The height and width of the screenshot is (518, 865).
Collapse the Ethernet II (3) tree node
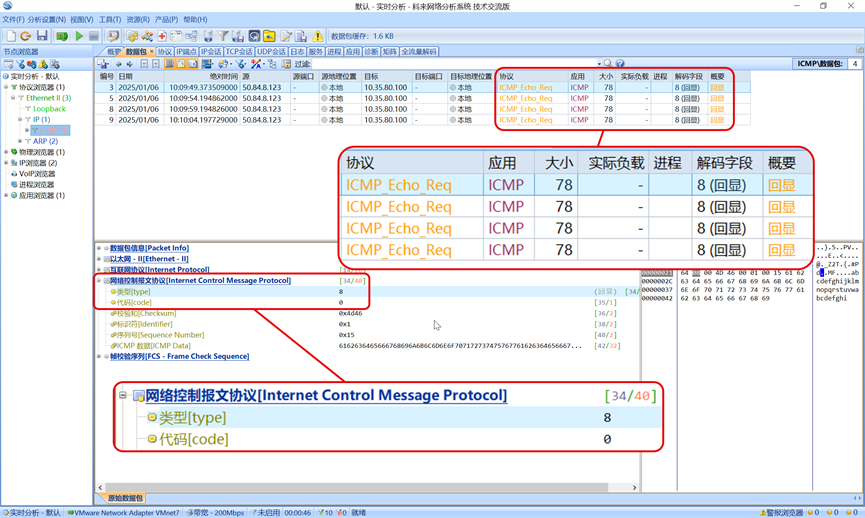[13, 98]
